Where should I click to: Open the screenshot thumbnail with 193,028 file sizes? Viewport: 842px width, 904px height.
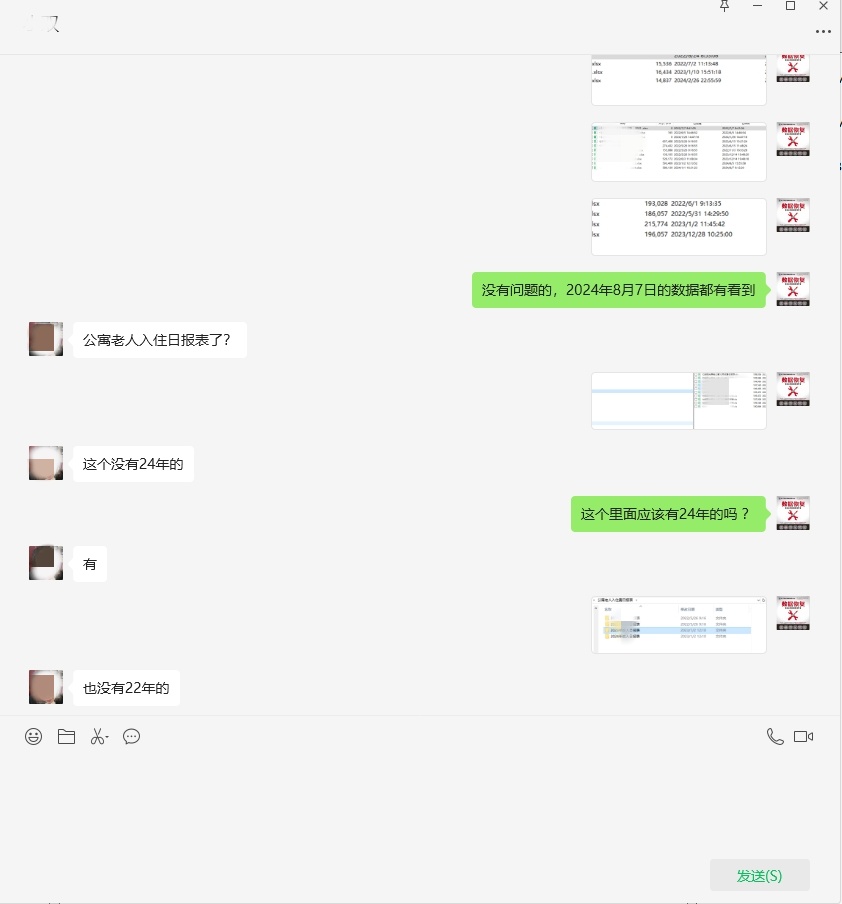pos(679,227)
